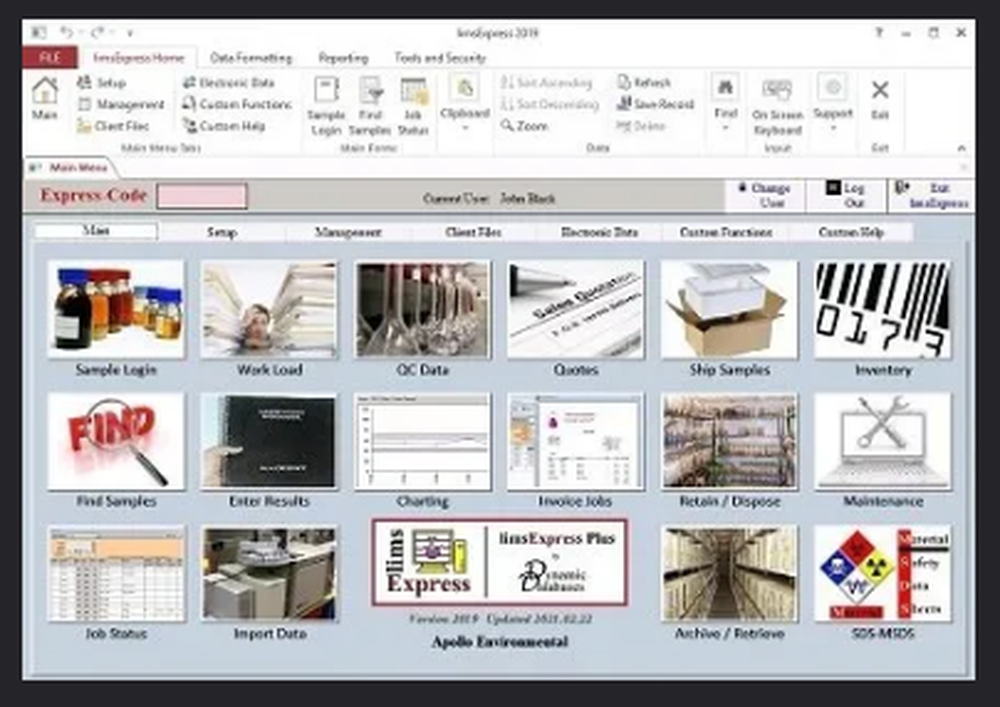Switch to Data Formatting ribbon tab
Screen dimensions: 1000x707
(251, 58)
